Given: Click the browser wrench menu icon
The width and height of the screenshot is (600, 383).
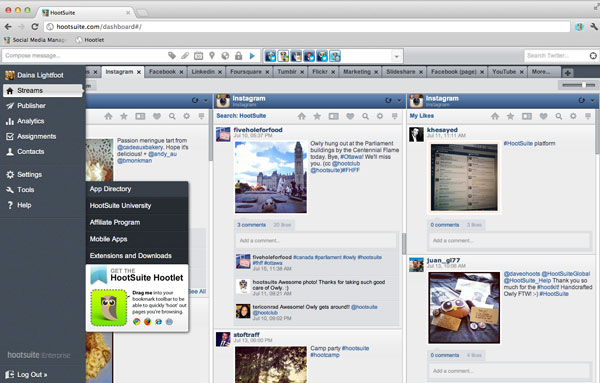Looking at the screenshot, I should point(594,27).
